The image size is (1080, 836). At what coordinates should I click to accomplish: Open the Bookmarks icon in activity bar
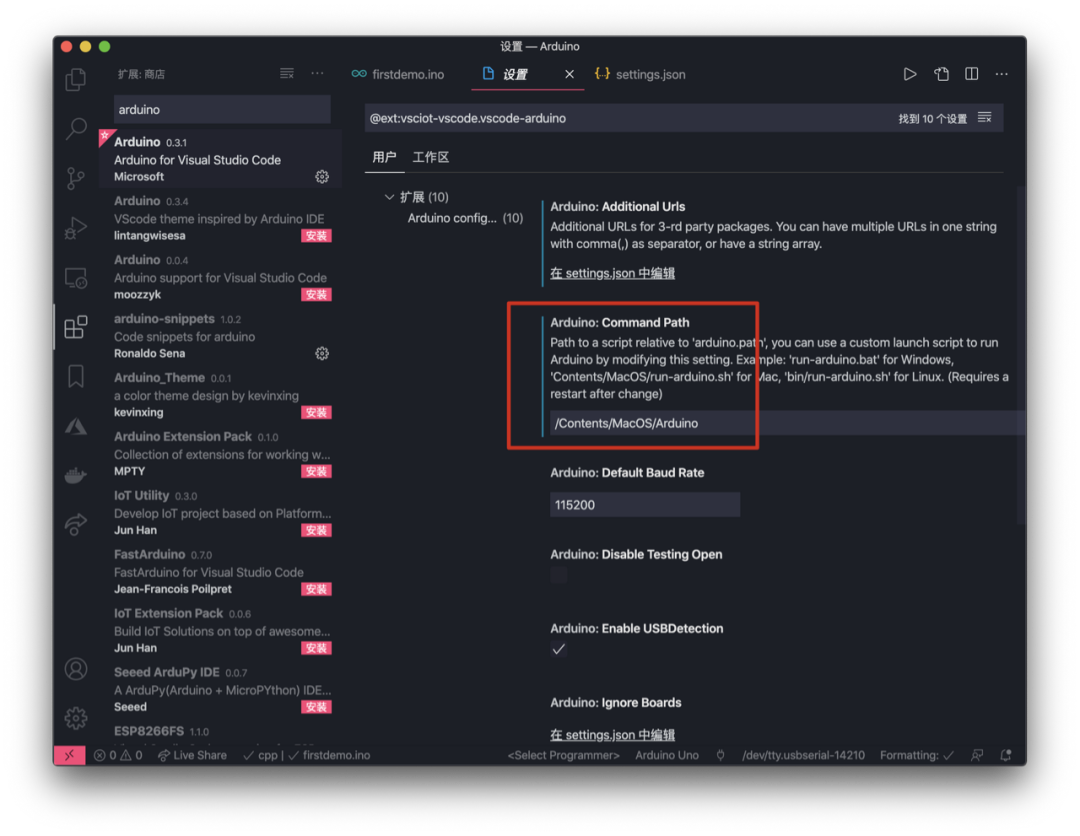click(x=76, y=376)
